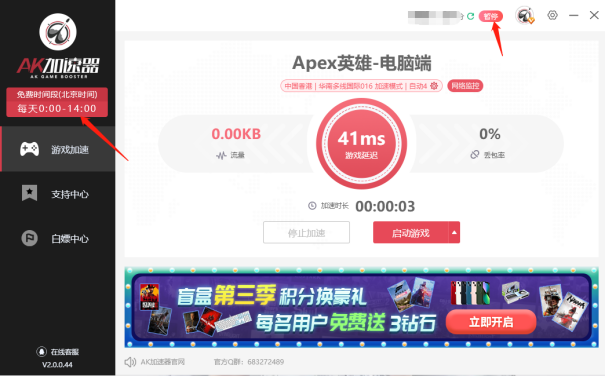This screenshot has height=376, width=605.
Task: Open the 游戏加速 sidebar section
Action: click(58, 149)
